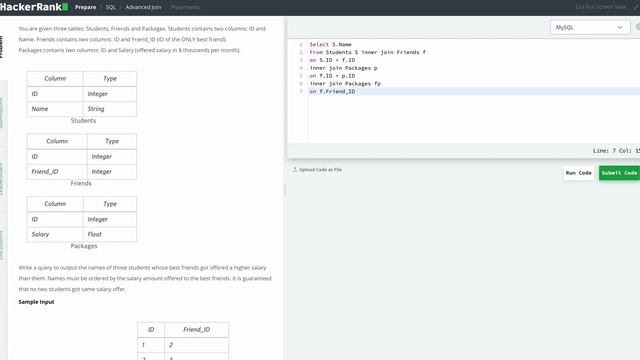Click Exit Full Screen View
This screenshot has width=640, height=360.
tap(600, 7)
